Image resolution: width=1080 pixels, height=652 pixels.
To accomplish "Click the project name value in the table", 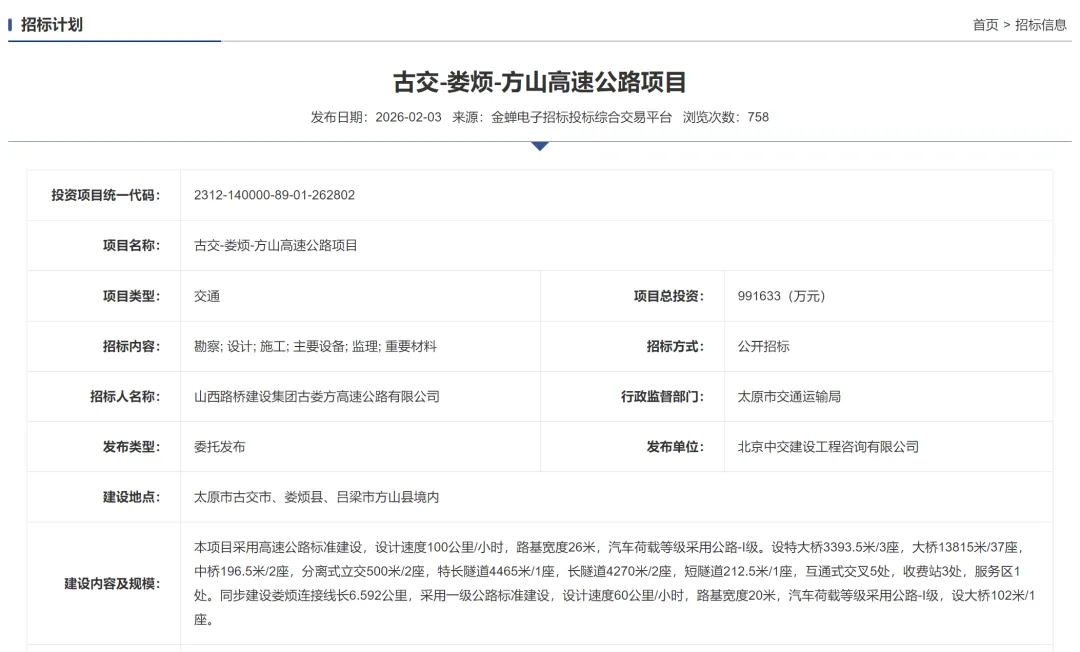I will (x=276, y=245).
